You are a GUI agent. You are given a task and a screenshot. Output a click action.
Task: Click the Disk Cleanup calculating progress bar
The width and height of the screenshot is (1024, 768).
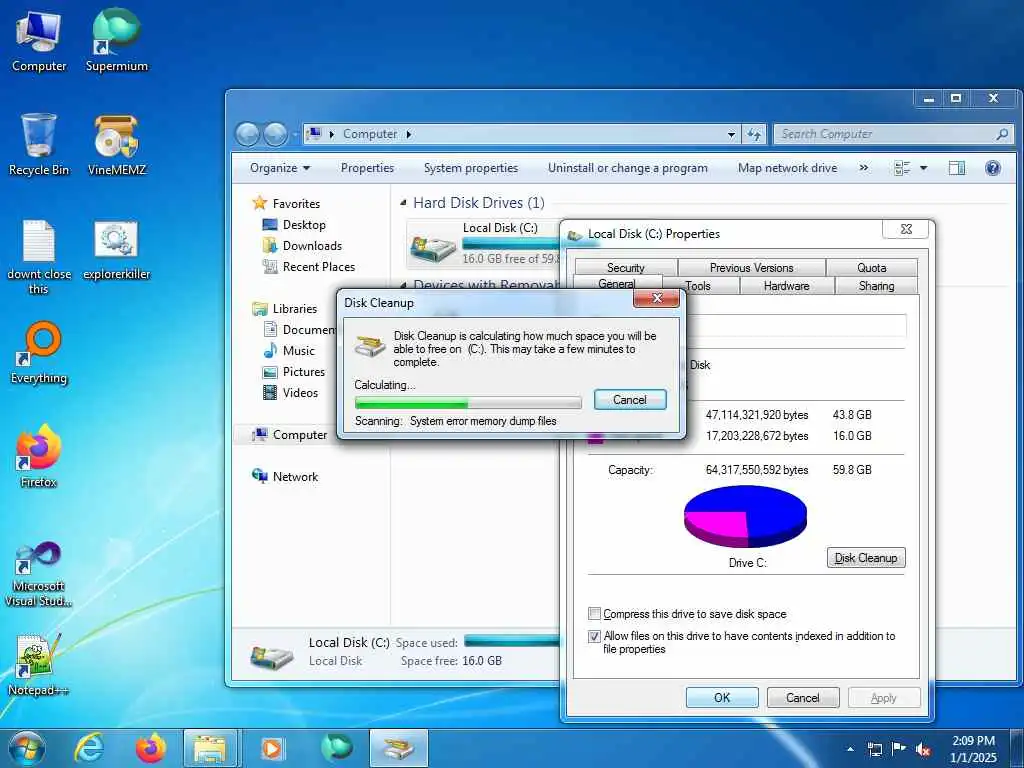point(468,402)
